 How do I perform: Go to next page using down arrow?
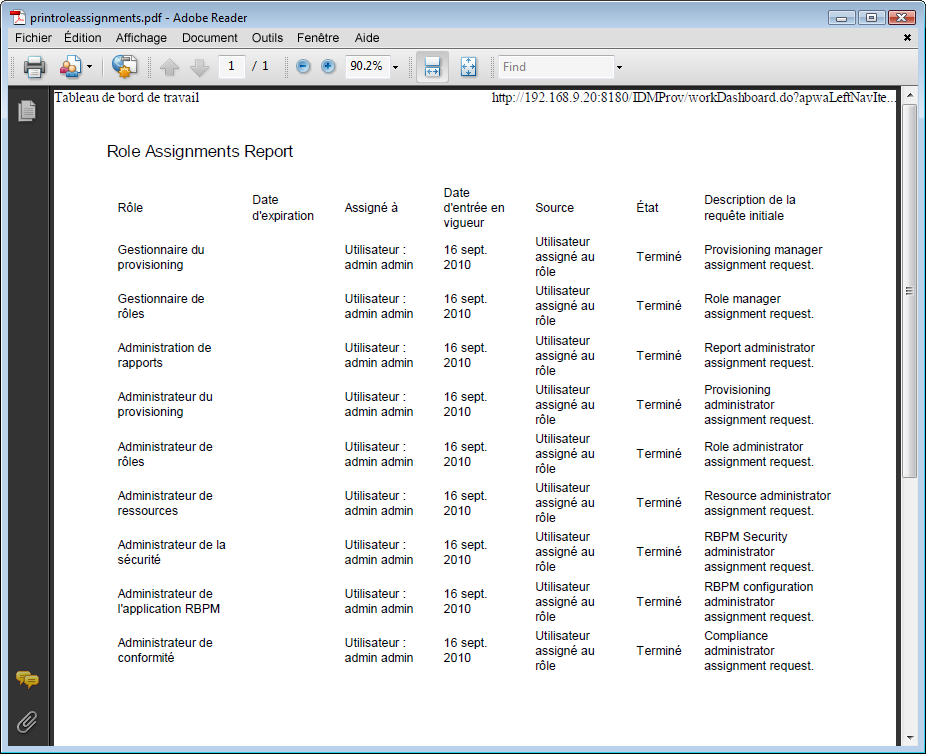[x=200, y=67]
